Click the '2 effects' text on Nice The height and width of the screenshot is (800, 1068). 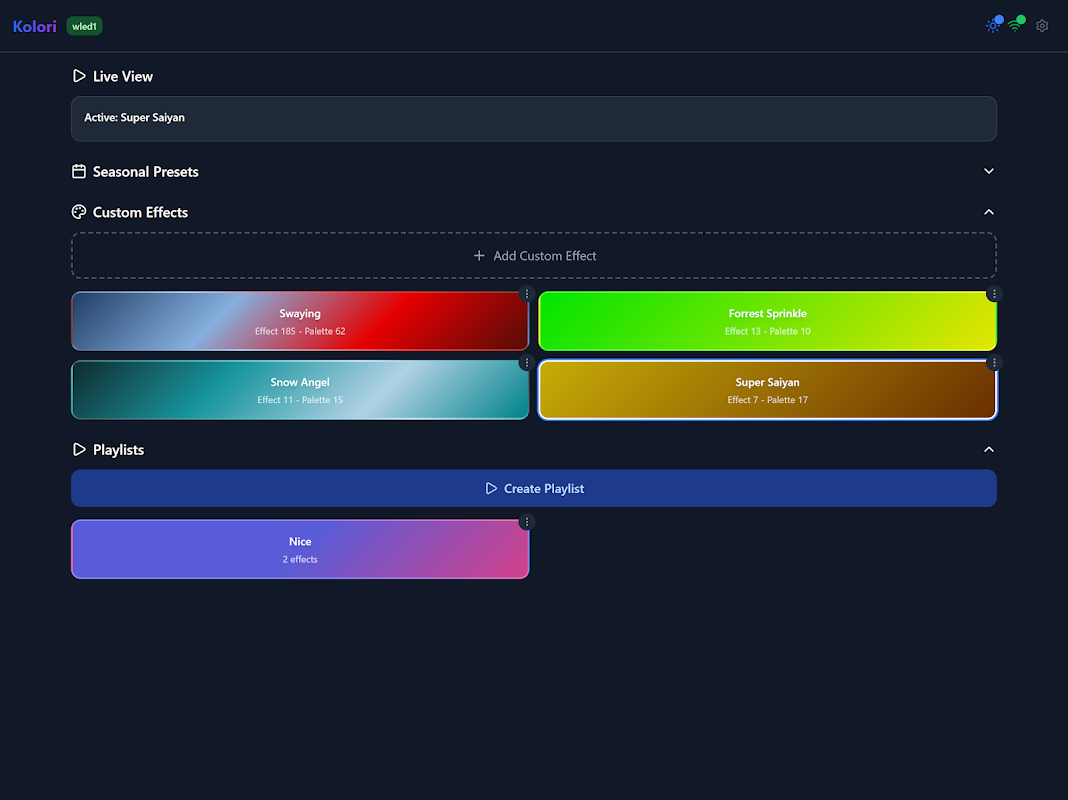[x=300, y=560]
